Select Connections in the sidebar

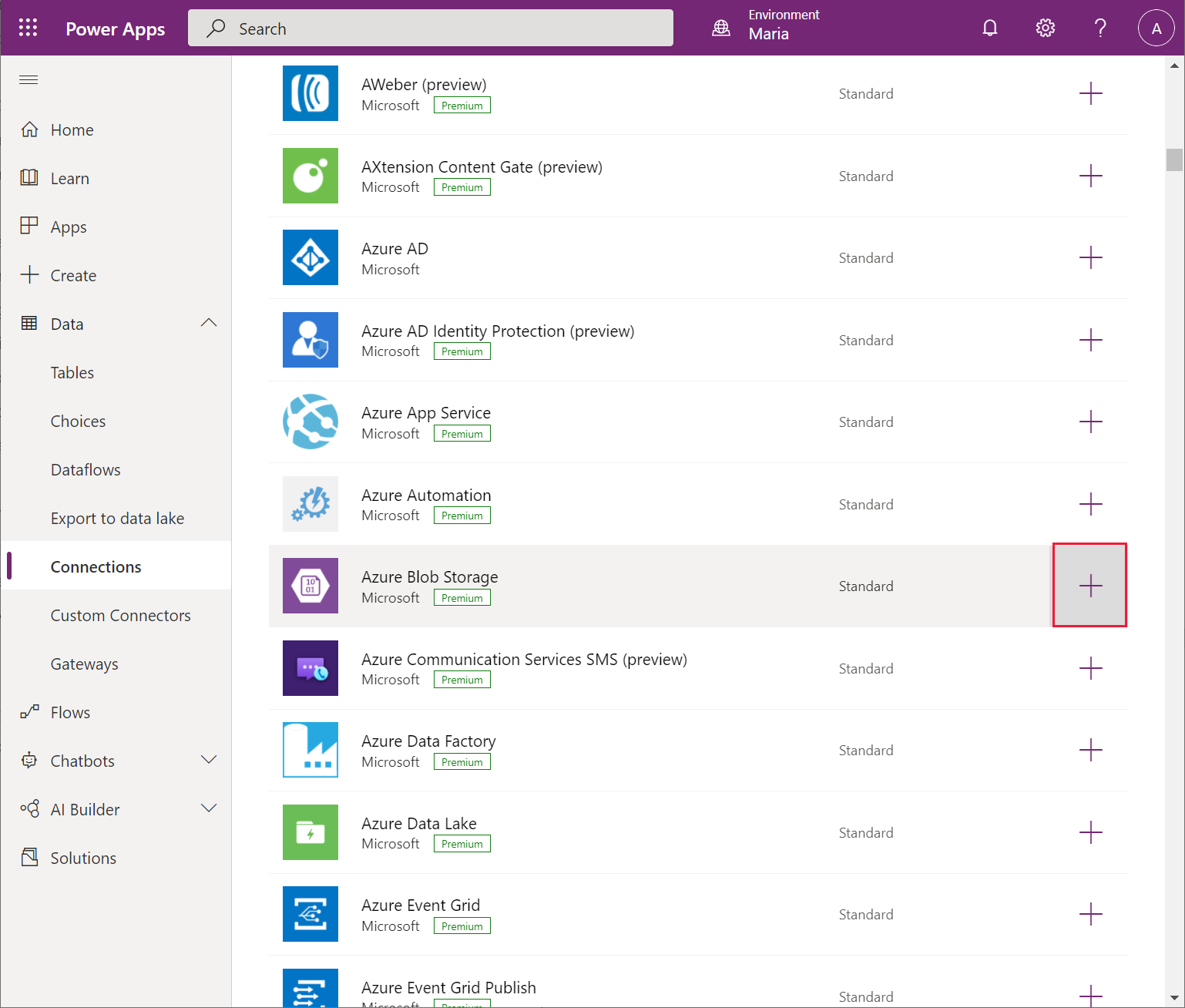(116, 566)
